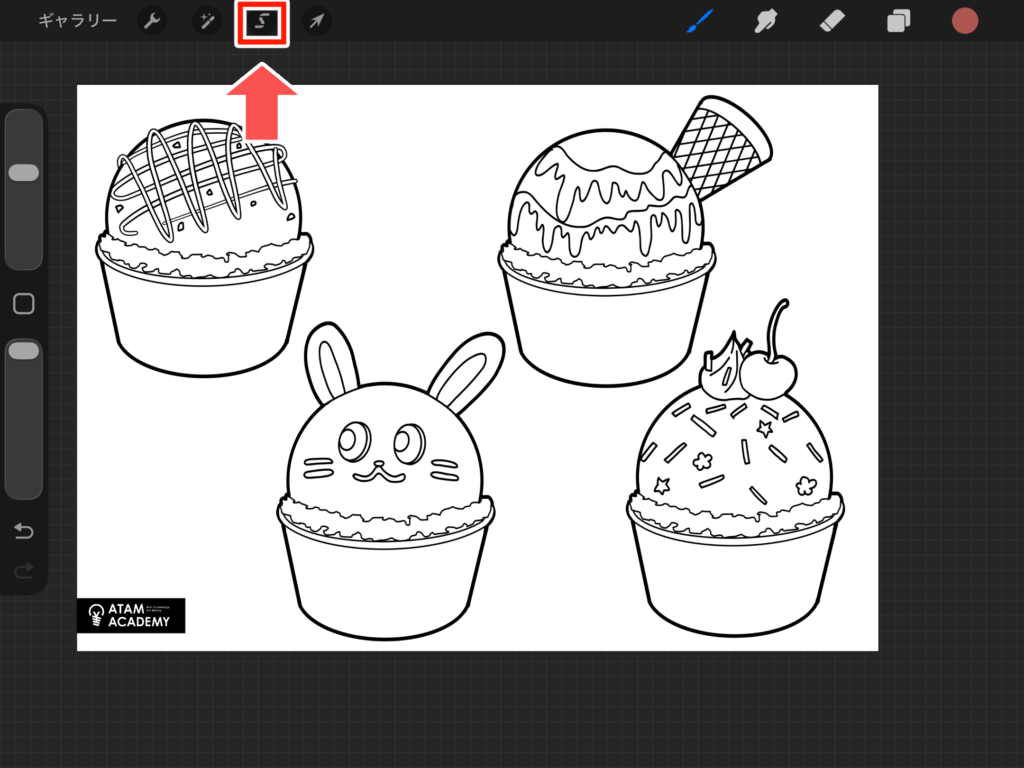The height and width of the screenshot is (768, 1024).
Task: Open the Layers panel
Action: [x=898, y=21]
